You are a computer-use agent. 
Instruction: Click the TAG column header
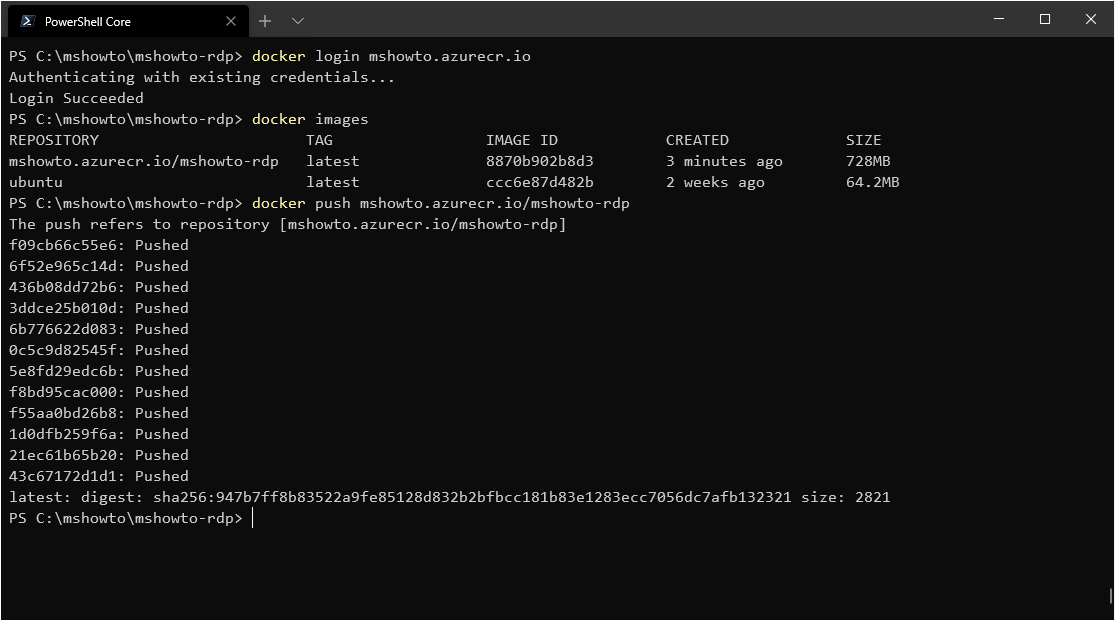tap(319, 140)
